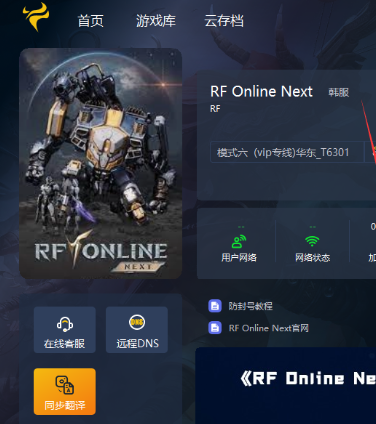Click the 用户网络 label text

click(x=239, y=257)
